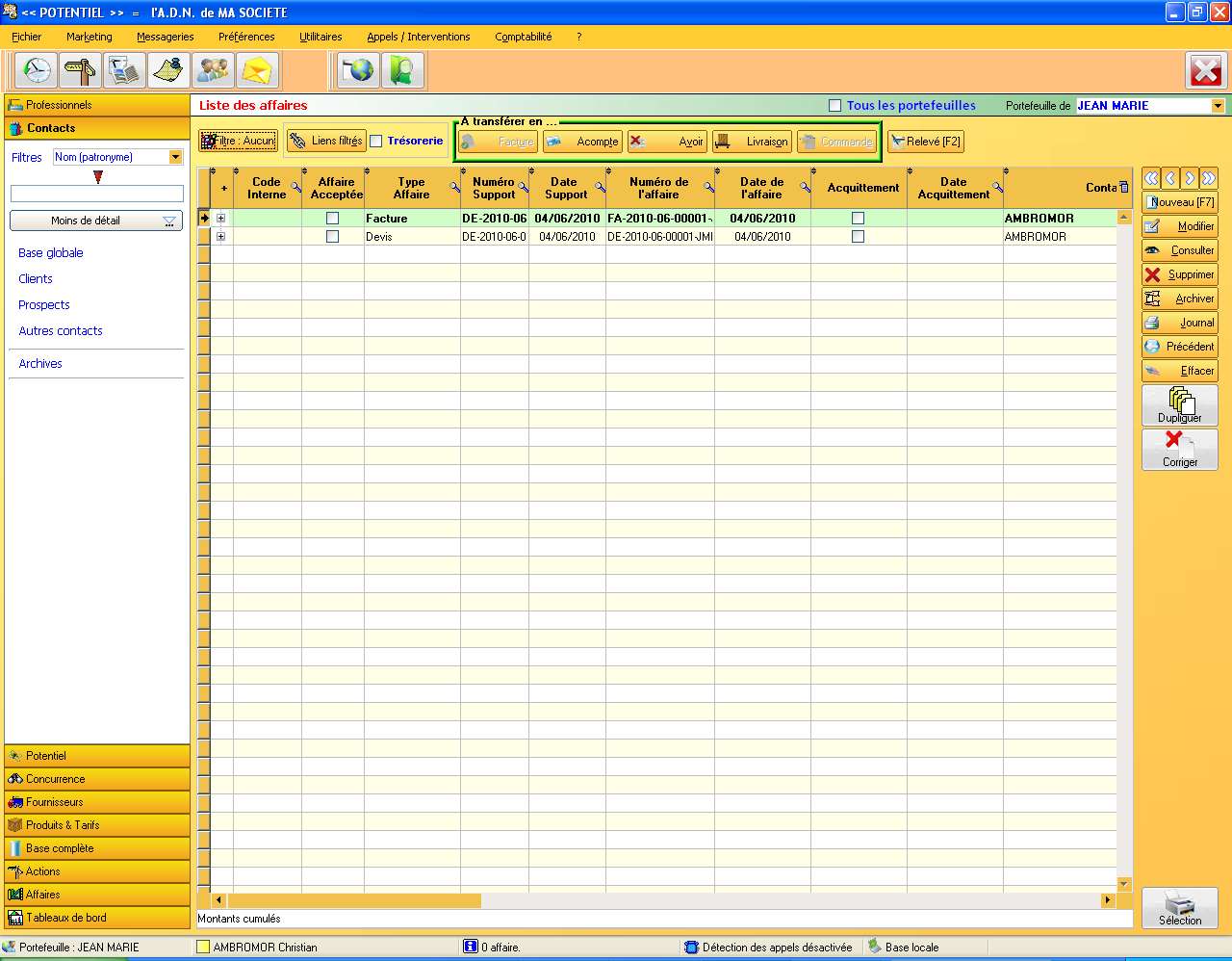Click the newspaper documents toolbar icon
Viewport: 1232px width, 961px height.
125,71
